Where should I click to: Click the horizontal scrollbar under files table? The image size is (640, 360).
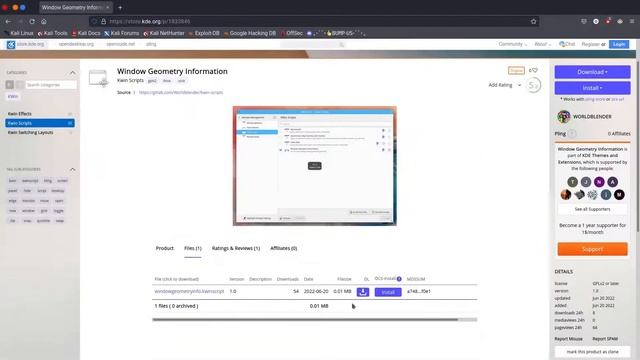(305, 320)
